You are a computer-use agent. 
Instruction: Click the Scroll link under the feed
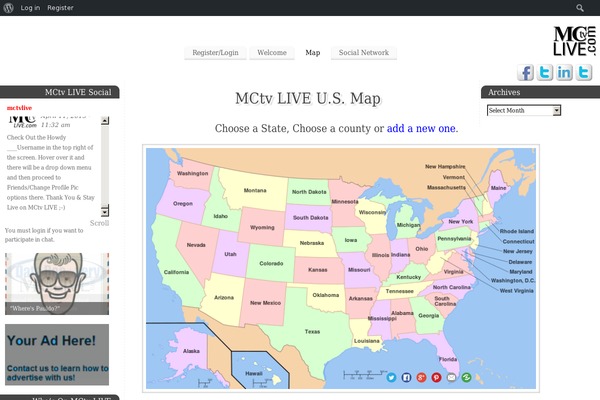[x=99, y=223]
